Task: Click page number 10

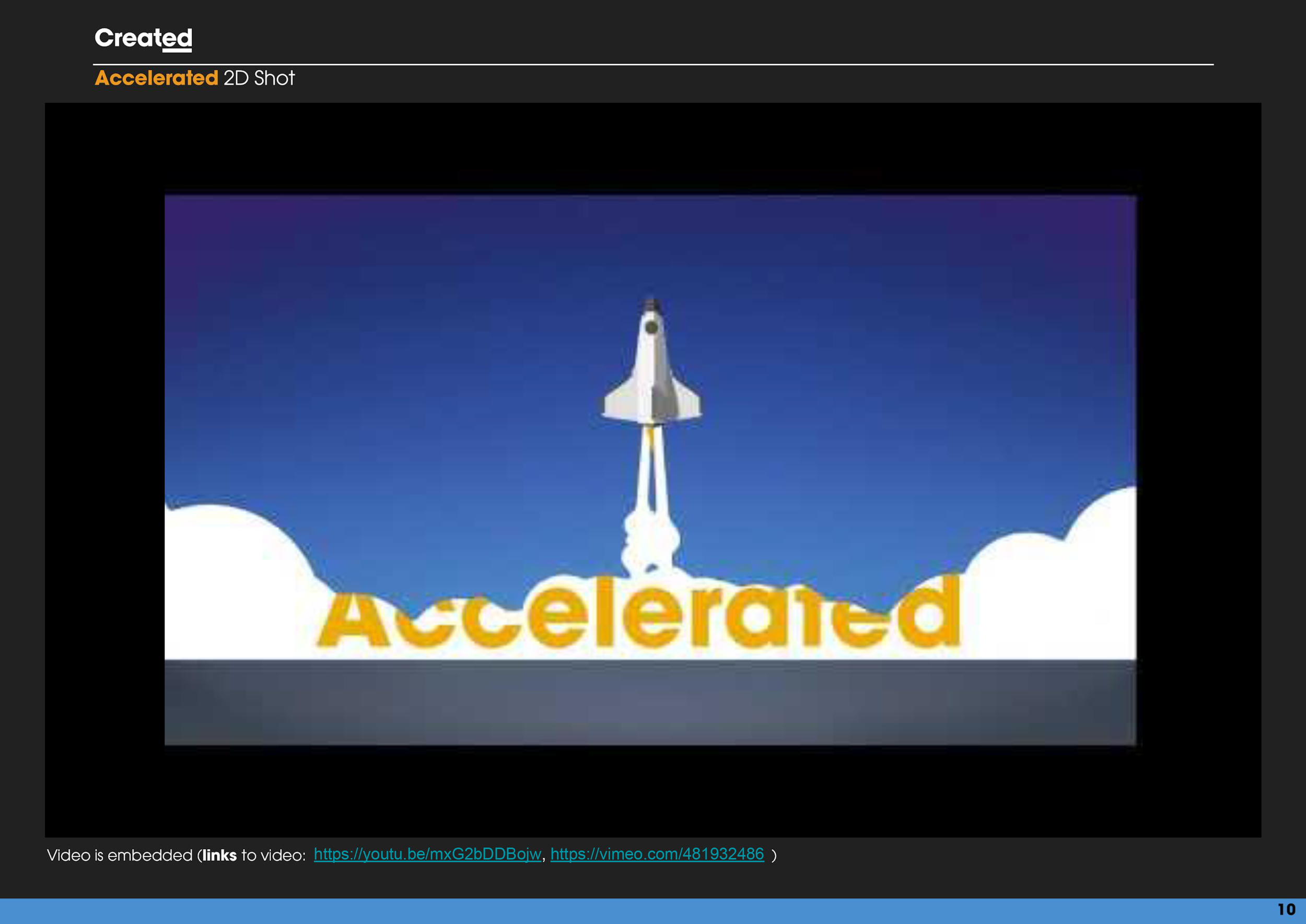Action: pyautogui.click(x=1286, y=910)
